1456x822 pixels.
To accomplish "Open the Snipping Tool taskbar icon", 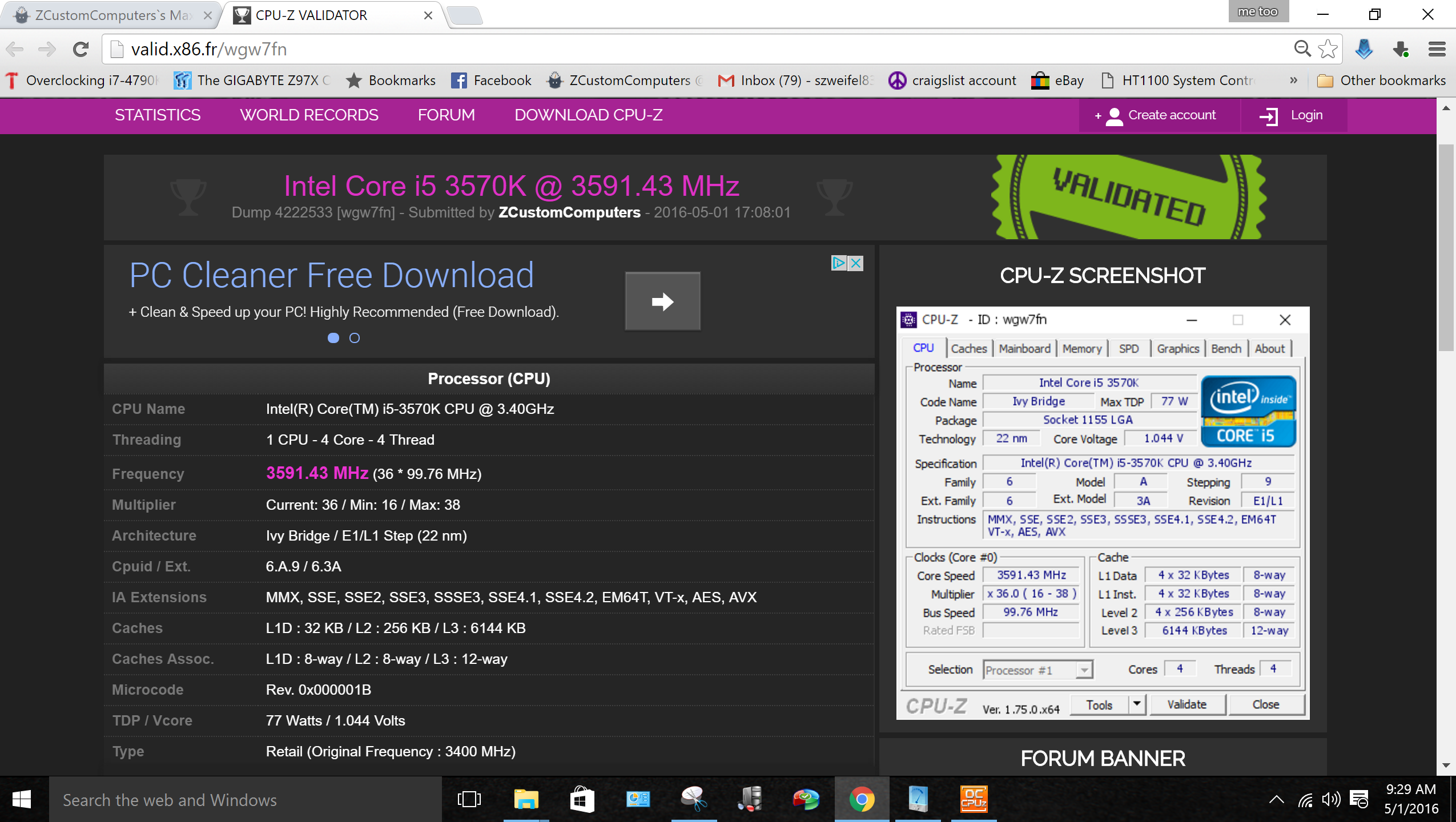I will (694, 799).
